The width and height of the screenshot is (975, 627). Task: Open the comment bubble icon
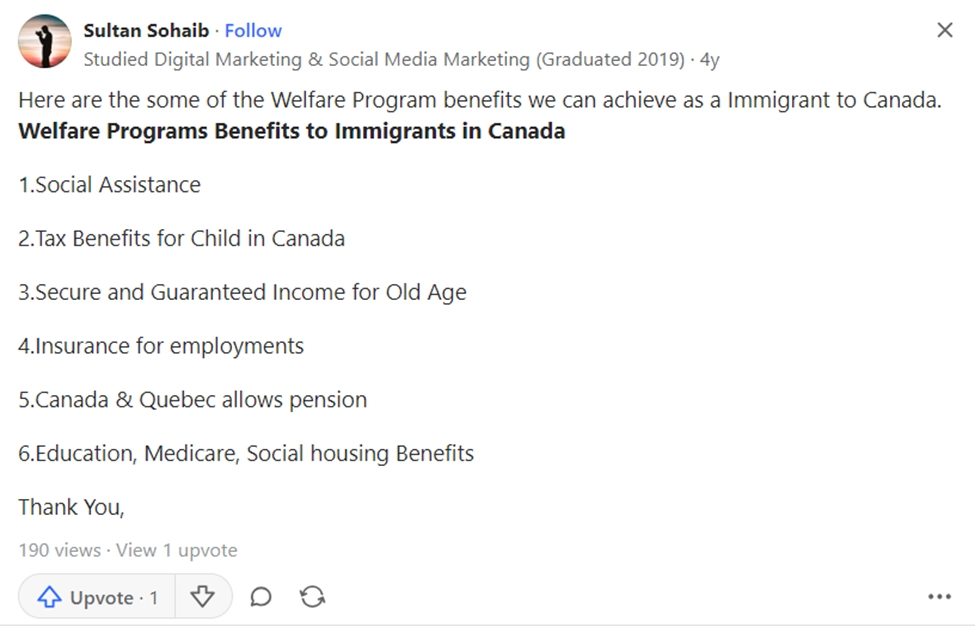[261, 597]
